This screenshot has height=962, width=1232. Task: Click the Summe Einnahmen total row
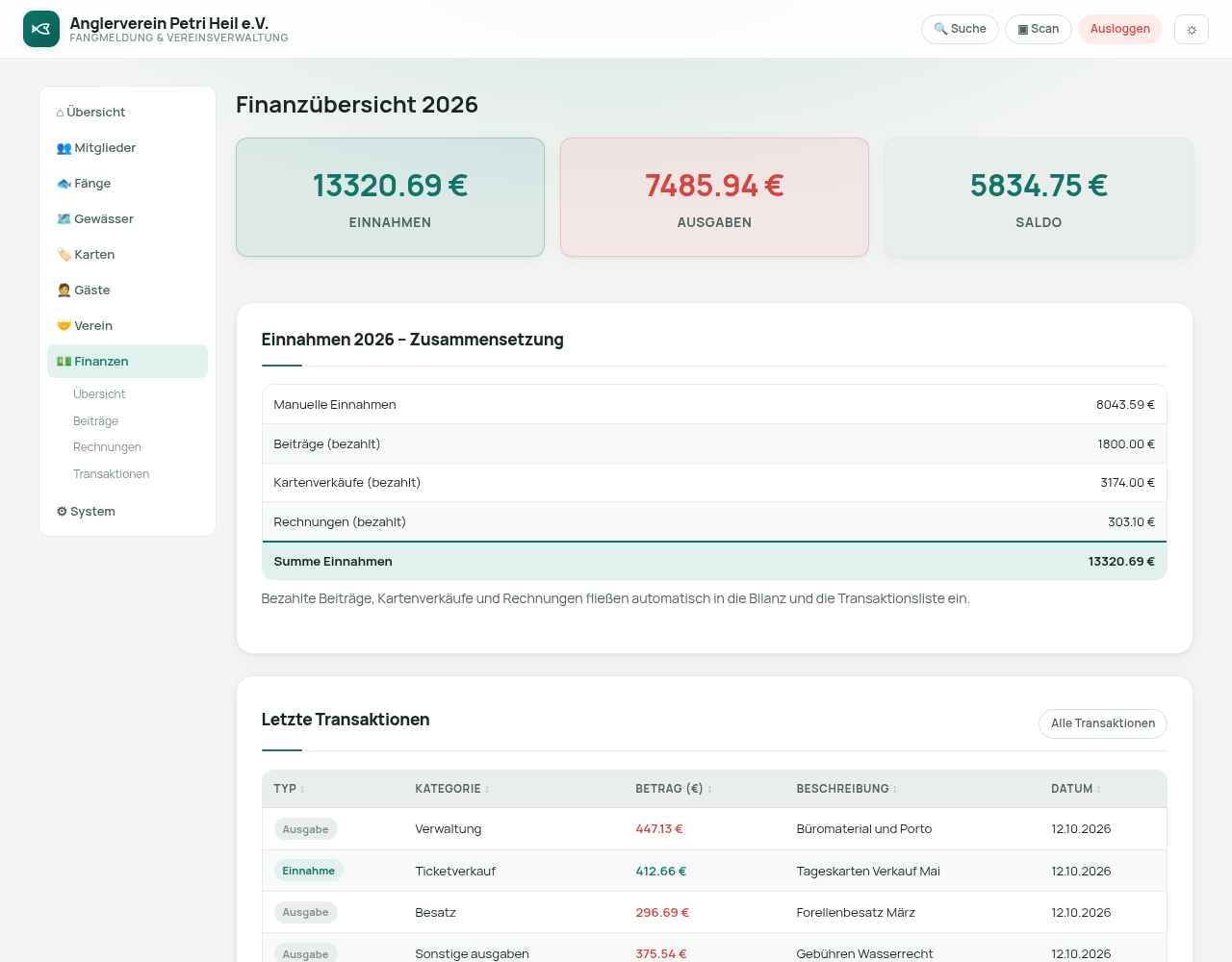coord(714,562)
